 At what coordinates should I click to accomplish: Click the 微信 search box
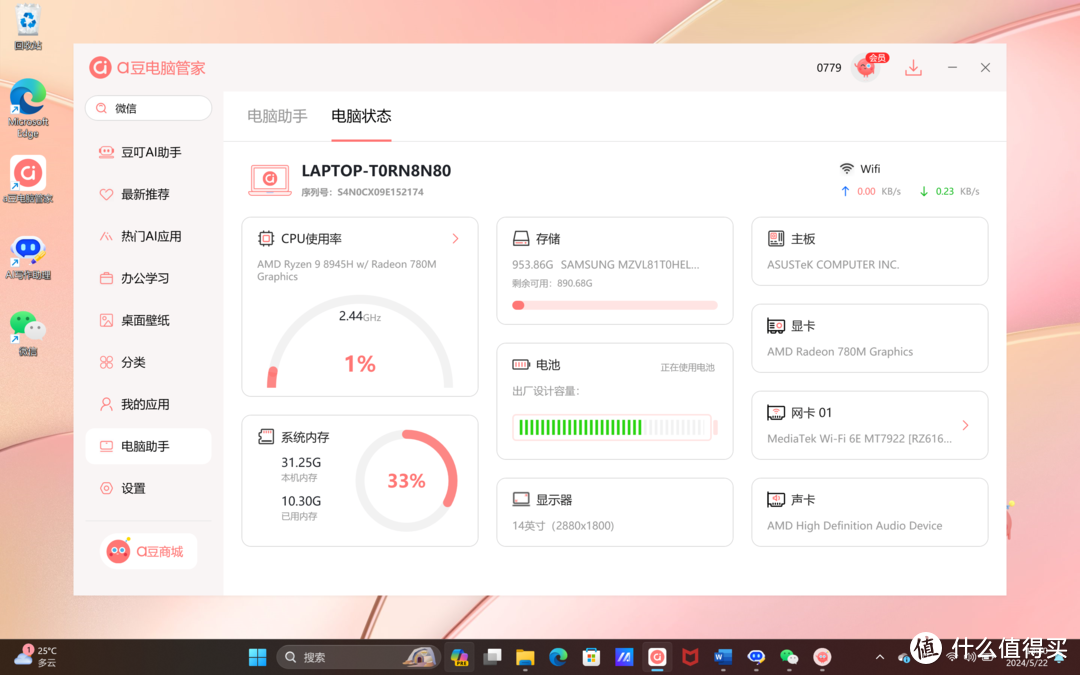(148, 108)
